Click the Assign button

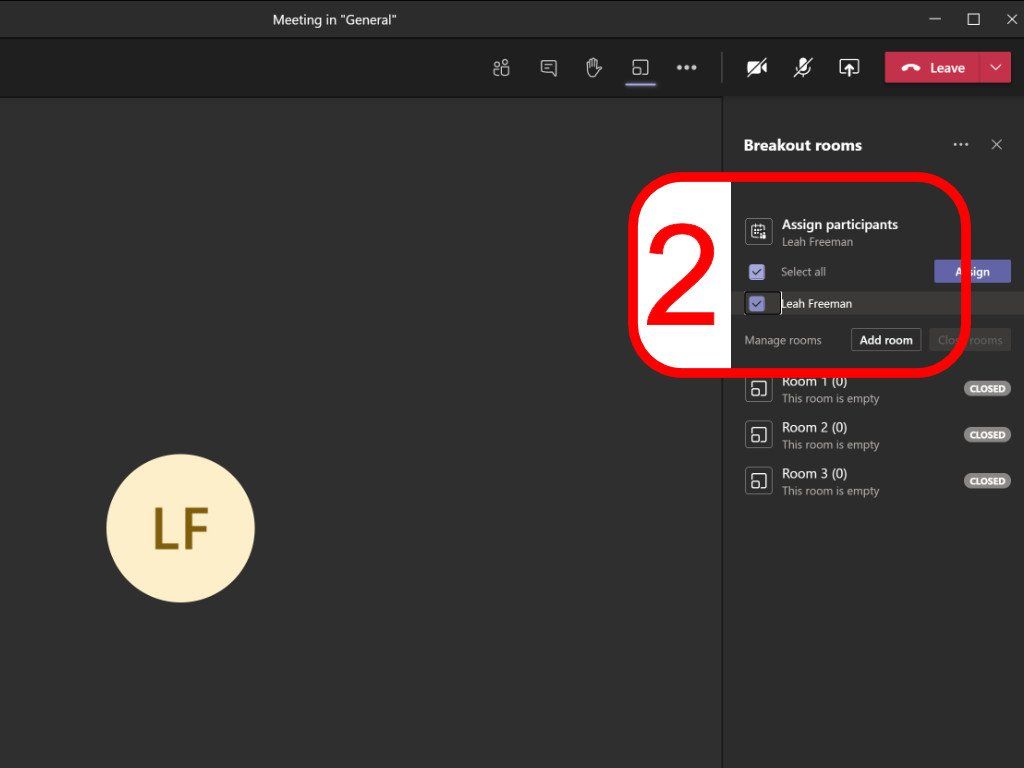(x=972, y=271)
